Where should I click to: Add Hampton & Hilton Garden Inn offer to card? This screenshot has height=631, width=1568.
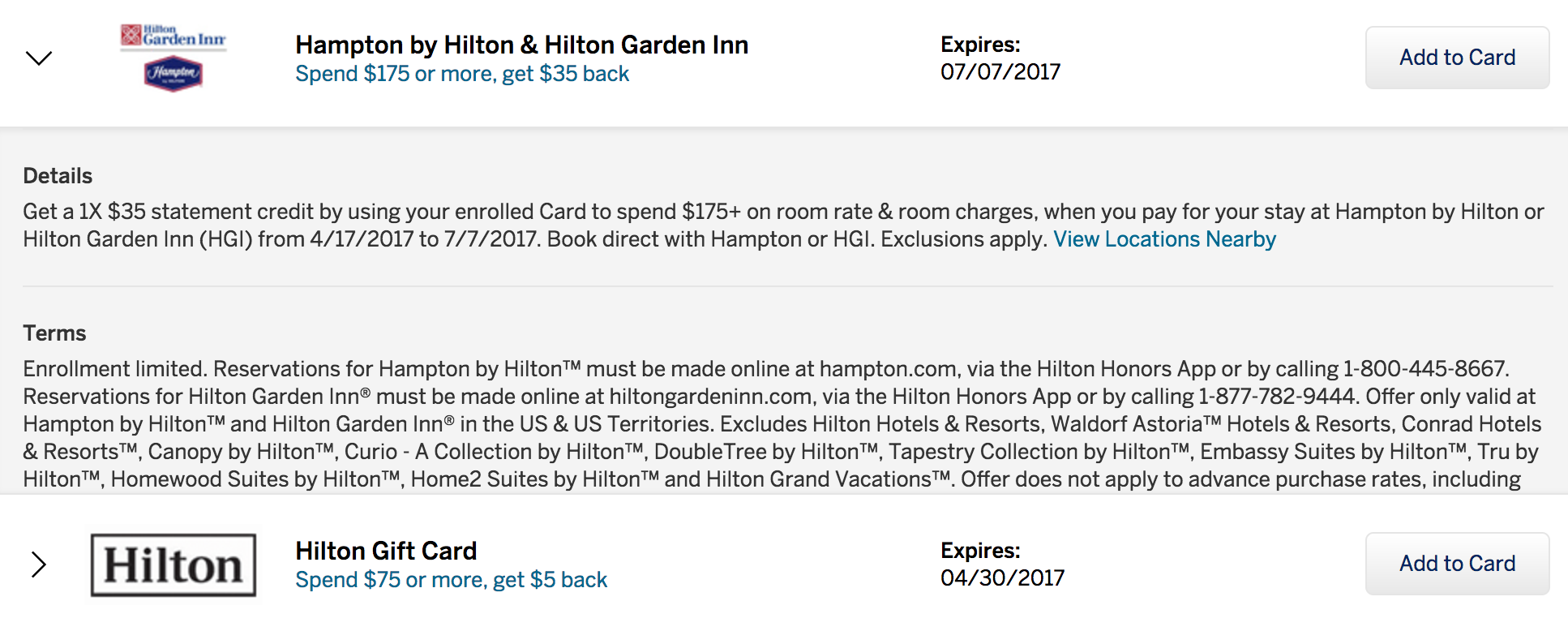point(1457,58)
